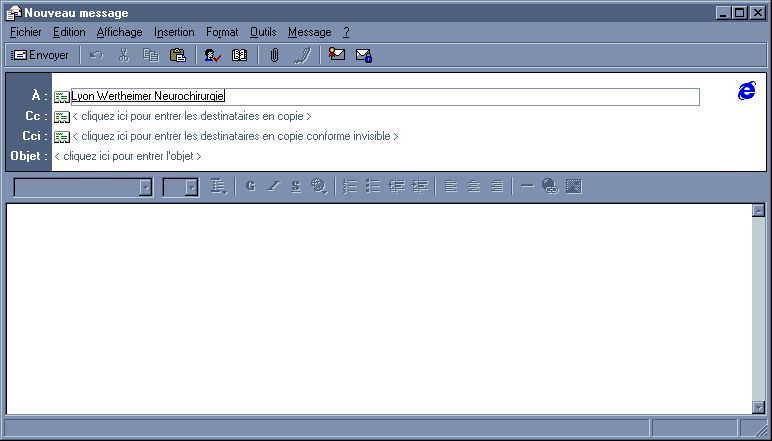Expand the font size dropdown

(x=192, y=187)
